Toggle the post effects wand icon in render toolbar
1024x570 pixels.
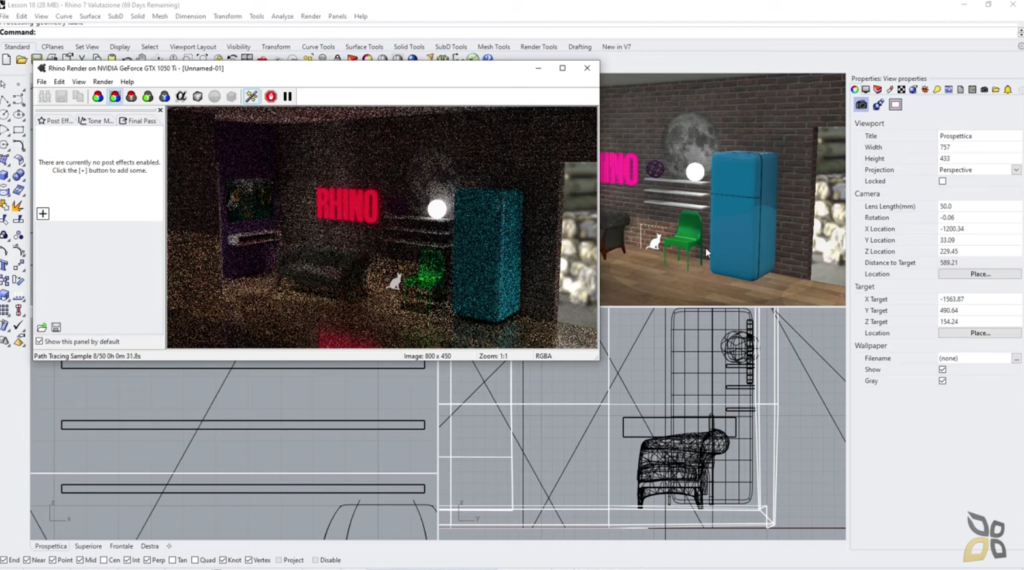point(251,97)
